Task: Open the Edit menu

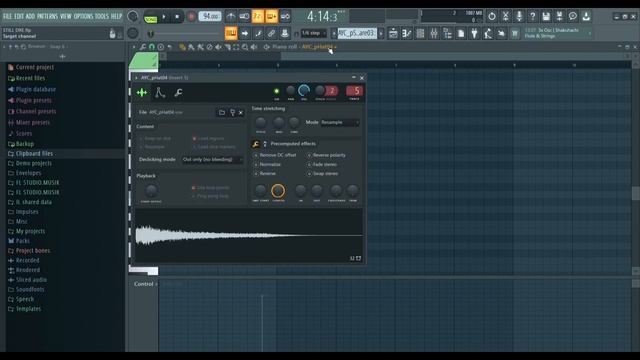Action: (x=19, y=16)
